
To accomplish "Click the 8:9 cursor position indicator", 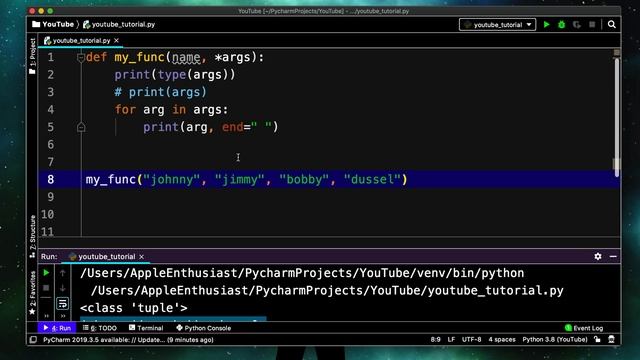I will point(436,340).
